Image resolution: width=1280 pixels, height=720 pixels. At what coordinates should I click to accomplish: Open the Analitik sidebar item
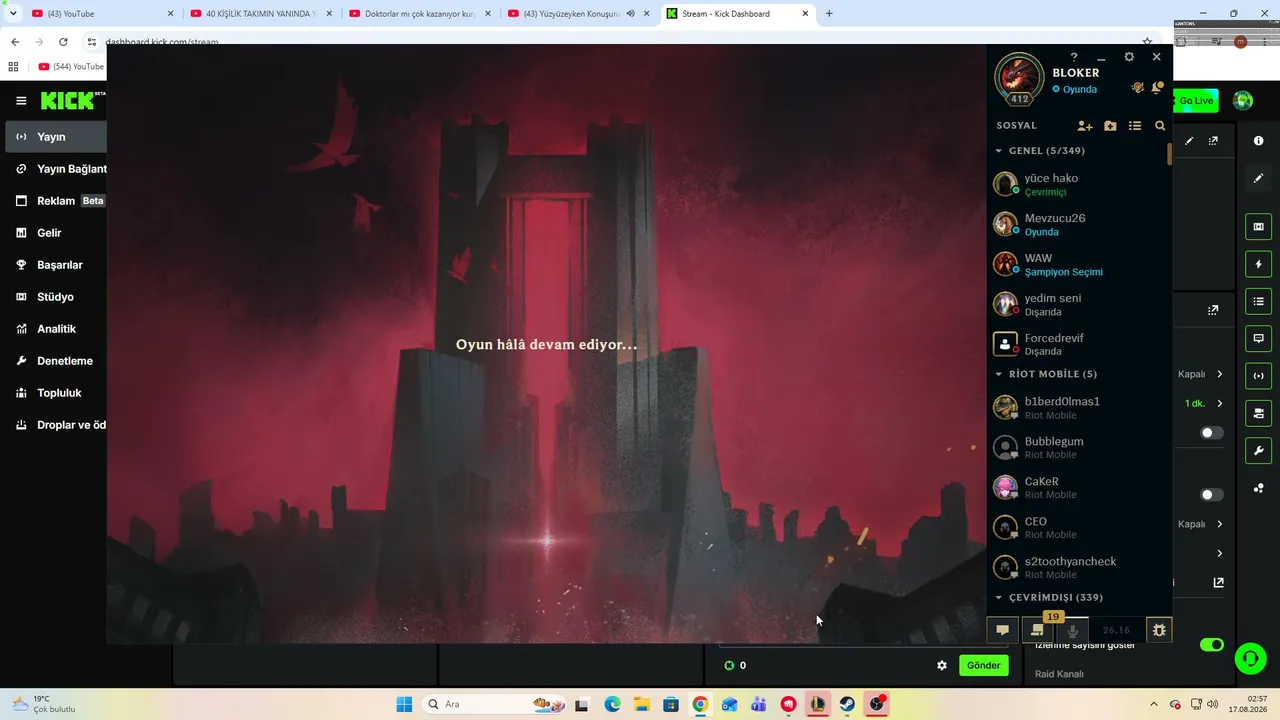pos(56,329)
